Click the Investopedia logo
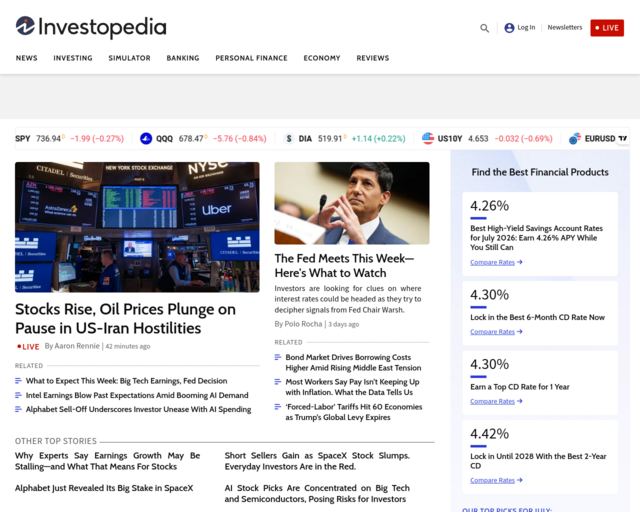The width and height of the screenshot is (640, 512). 91,27
